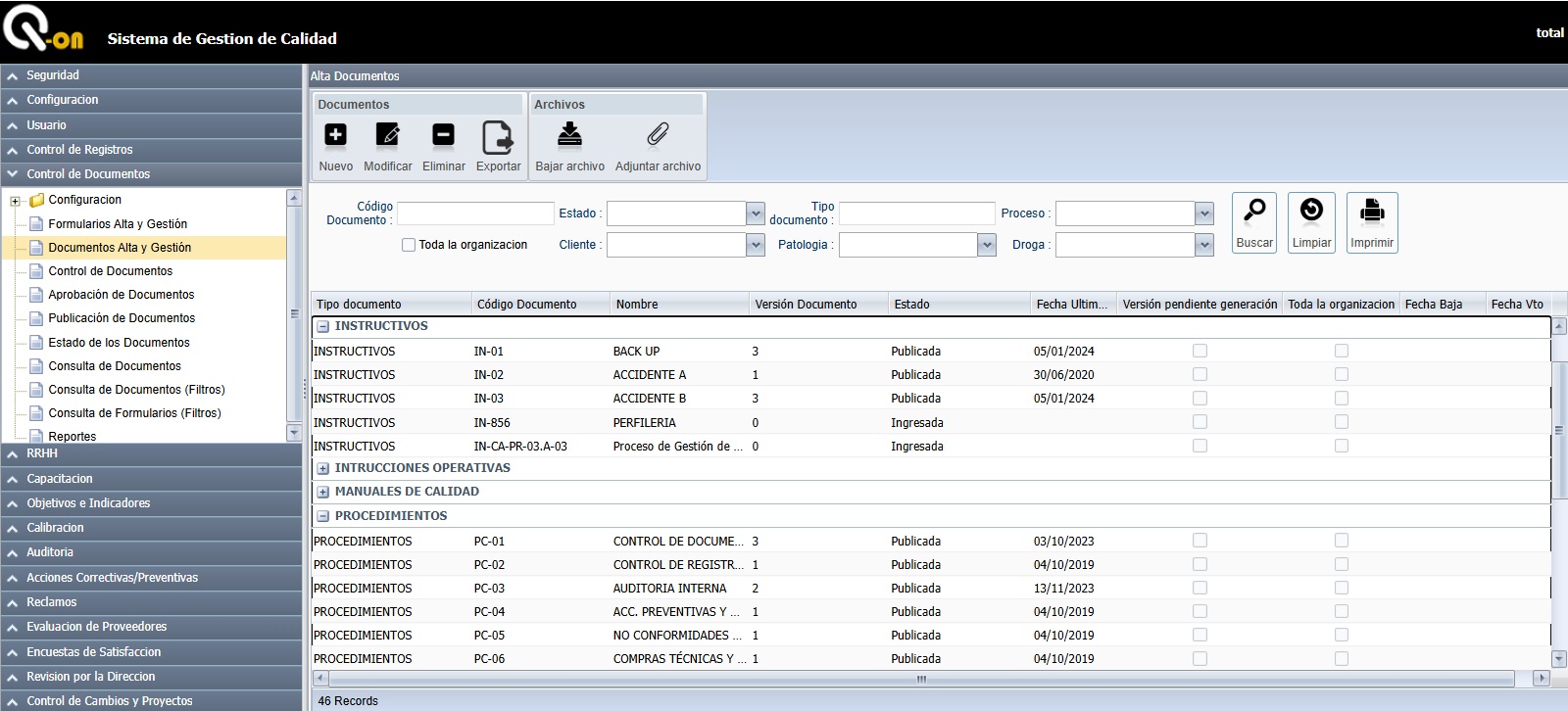The image size is (1568, 711).
Task: Open the Configuracion accordion section
Action: (151, 100)
